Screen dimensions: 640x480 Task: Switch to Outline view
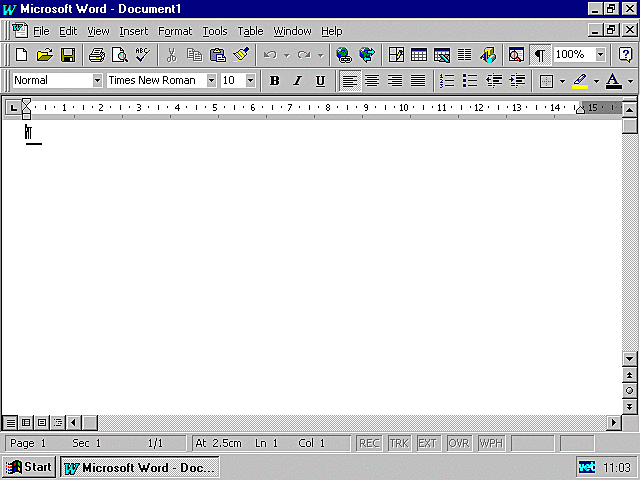(x=58, y=422)
